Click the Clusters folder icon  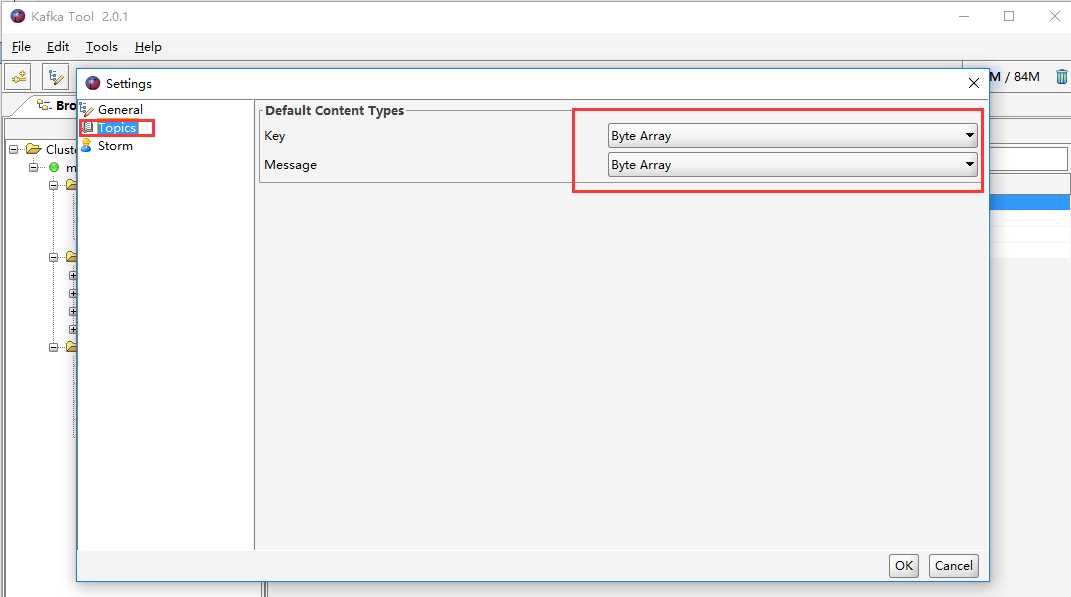[33, 149]
